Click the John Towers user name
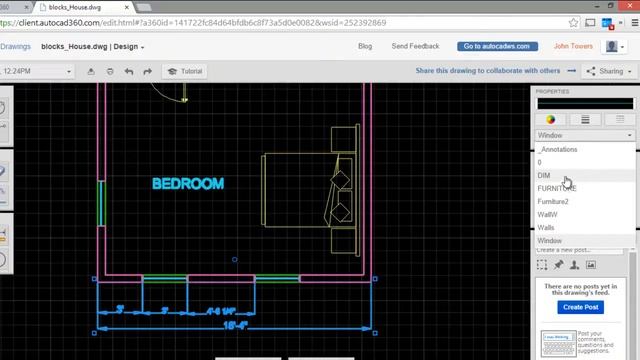The width and height of the screenshot is (640, 360). [x=573, y=46]
